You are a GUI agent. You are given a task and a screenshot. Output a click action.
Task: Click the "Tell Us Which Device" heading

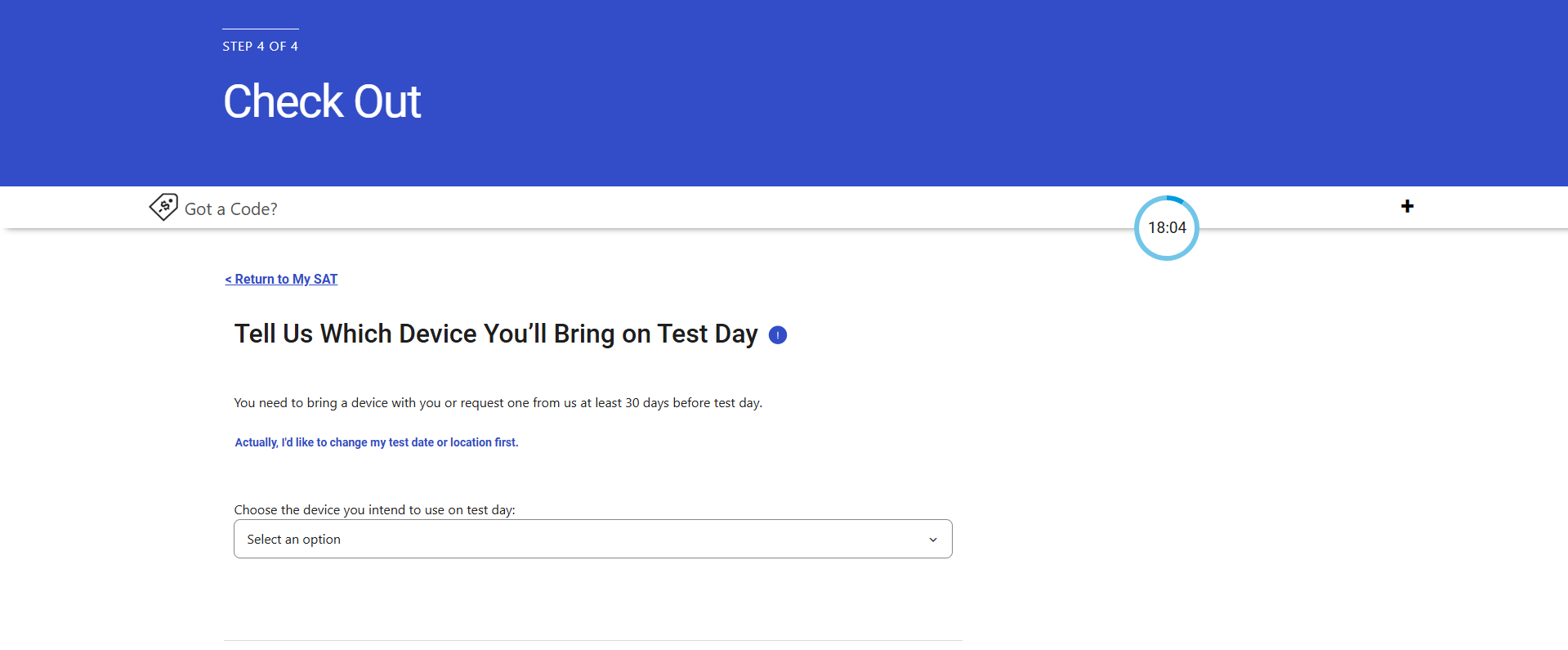496,334
